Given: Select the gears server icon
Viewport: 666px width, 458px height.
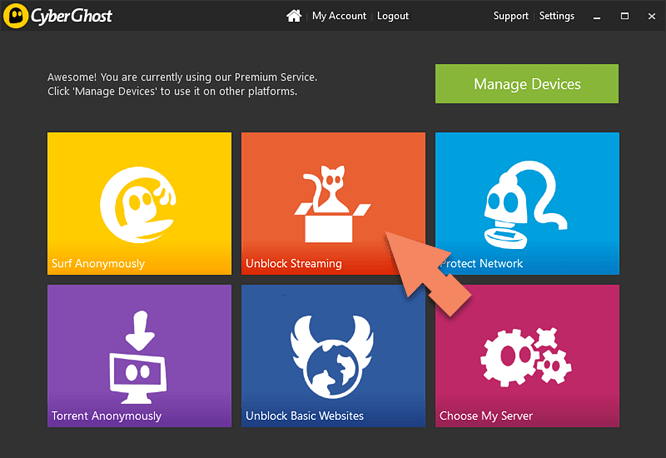Looking at the screenshot, I should click(526, 357).
